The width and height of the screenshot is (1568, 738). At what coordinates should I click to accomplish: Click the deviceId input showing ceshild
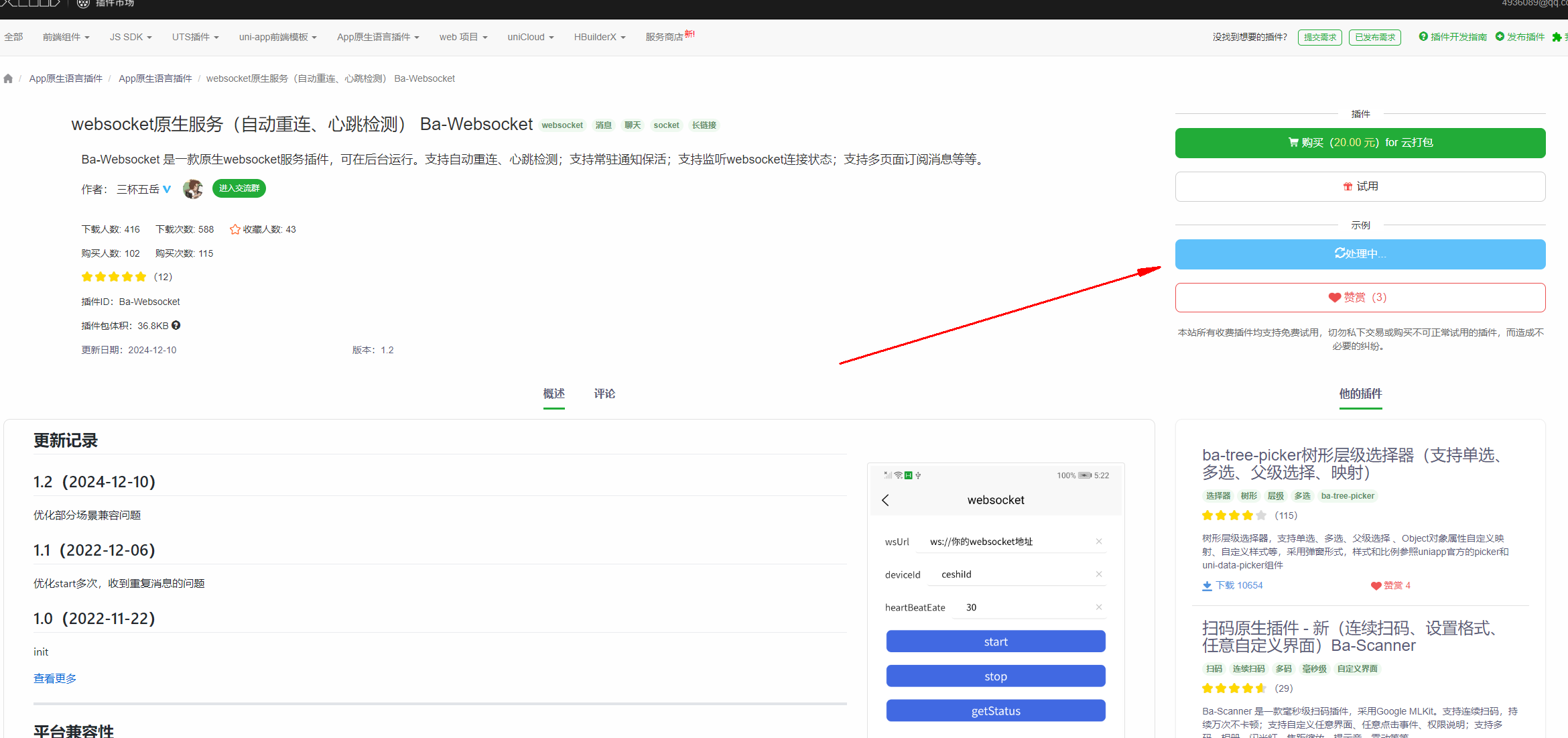coord(1017,574)
